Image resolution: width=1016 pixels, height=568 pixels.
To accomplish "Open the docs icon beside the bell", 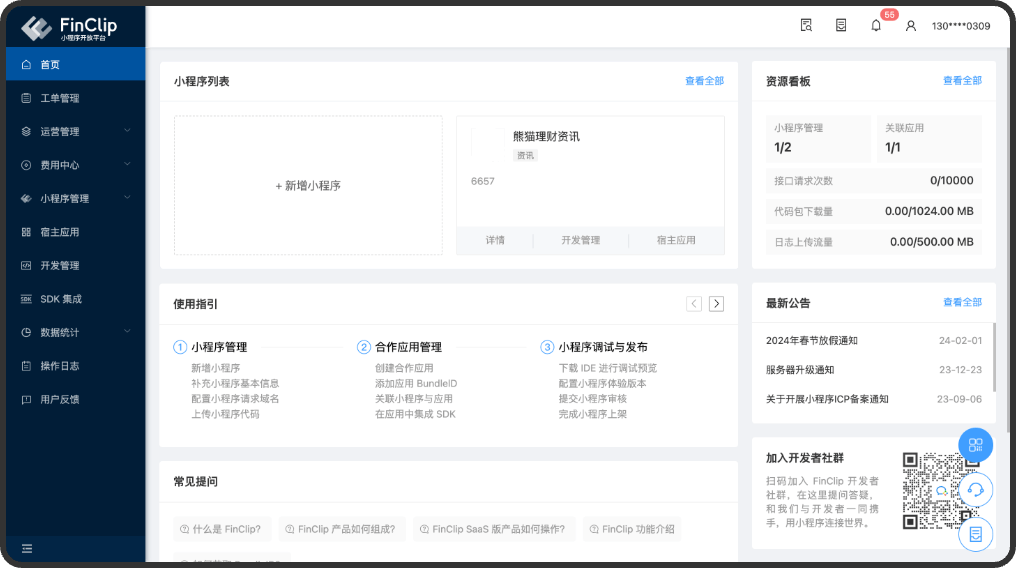I will pyautogui.click(x=841, y=26).
